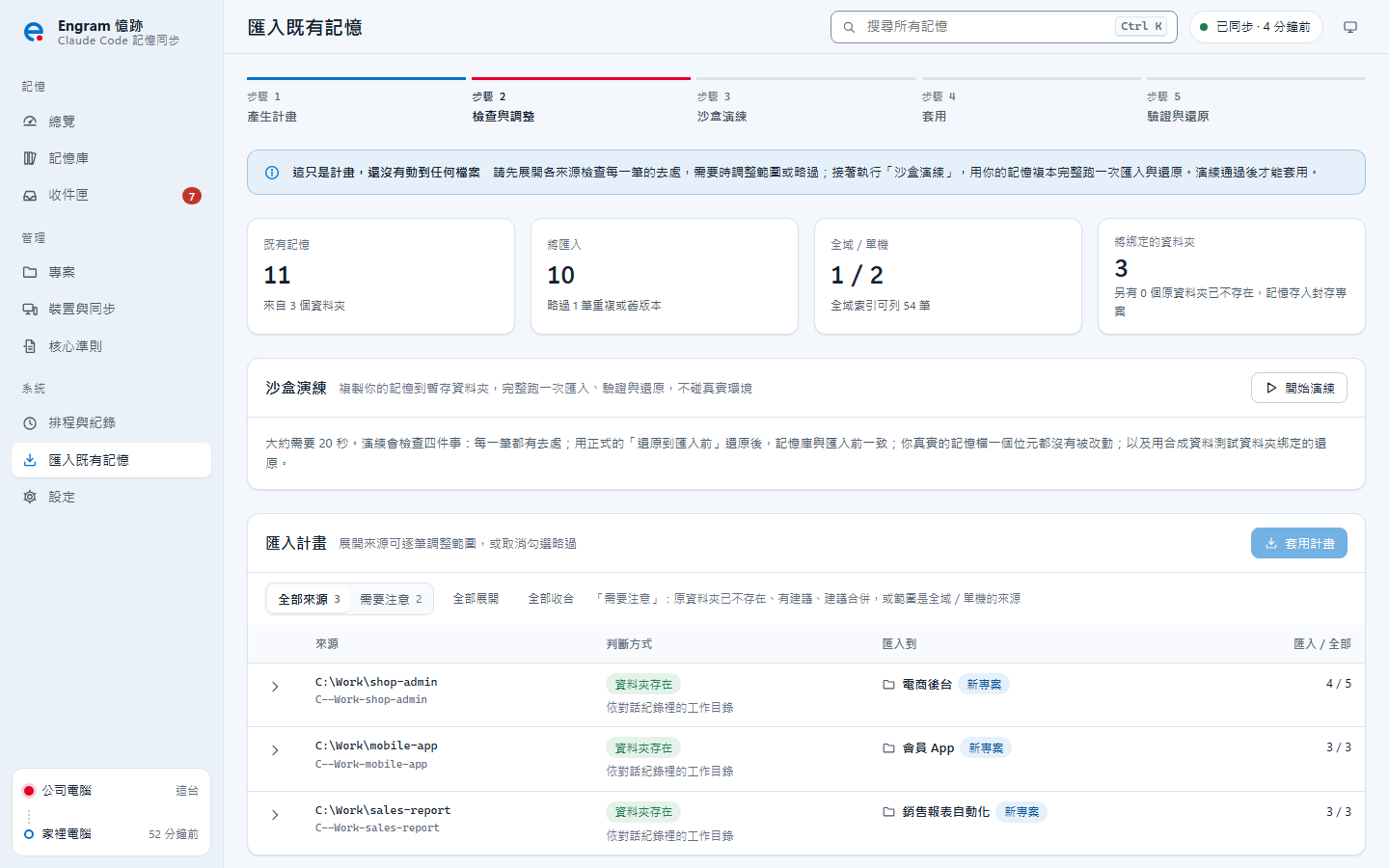Click the 電商後台 folder icon
This screenshot has width=1389, height=868.
[888, 685]
